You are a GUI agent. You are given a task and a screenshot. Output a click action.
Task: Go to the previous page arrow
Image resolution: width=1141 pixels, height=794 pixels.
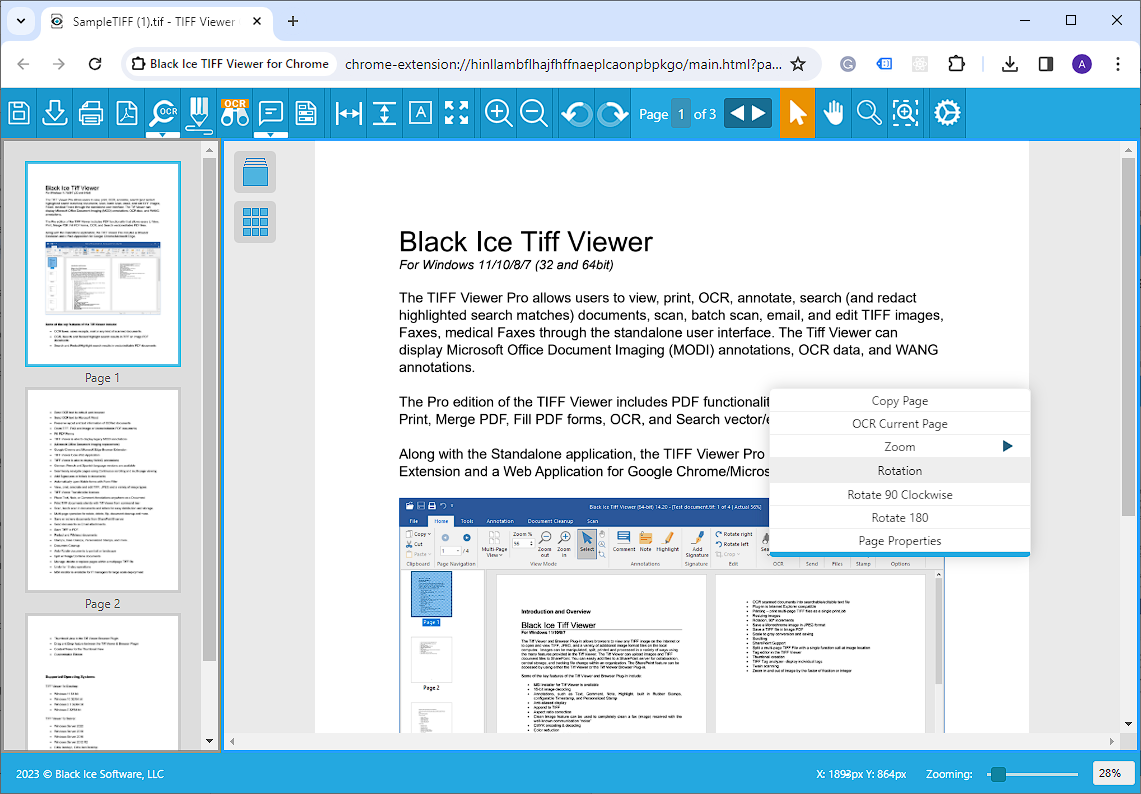(737, 114)
